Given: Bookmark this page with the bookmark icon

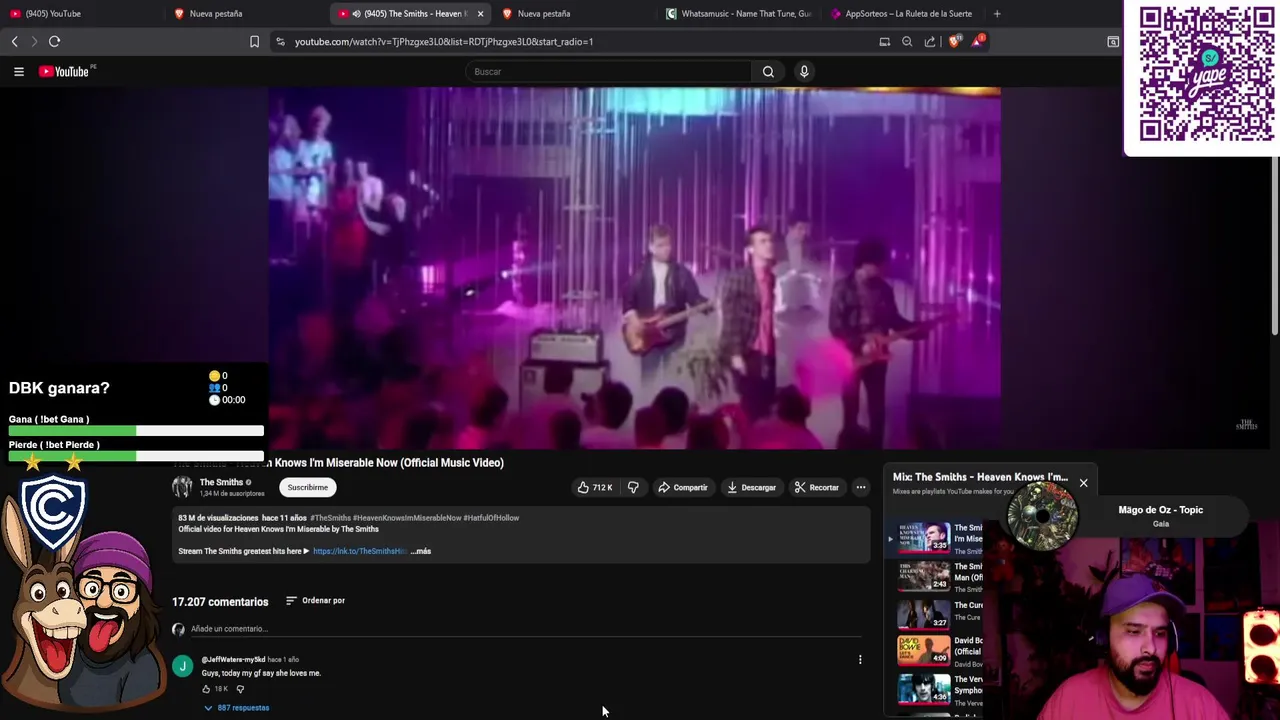Looking at the screenshot, I should pos(254,41).
